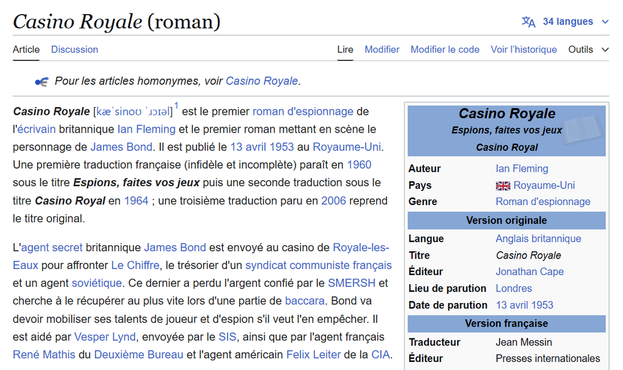Select the Lire tab
Viewport: 623px width, 370px height.
pos(345,50)
